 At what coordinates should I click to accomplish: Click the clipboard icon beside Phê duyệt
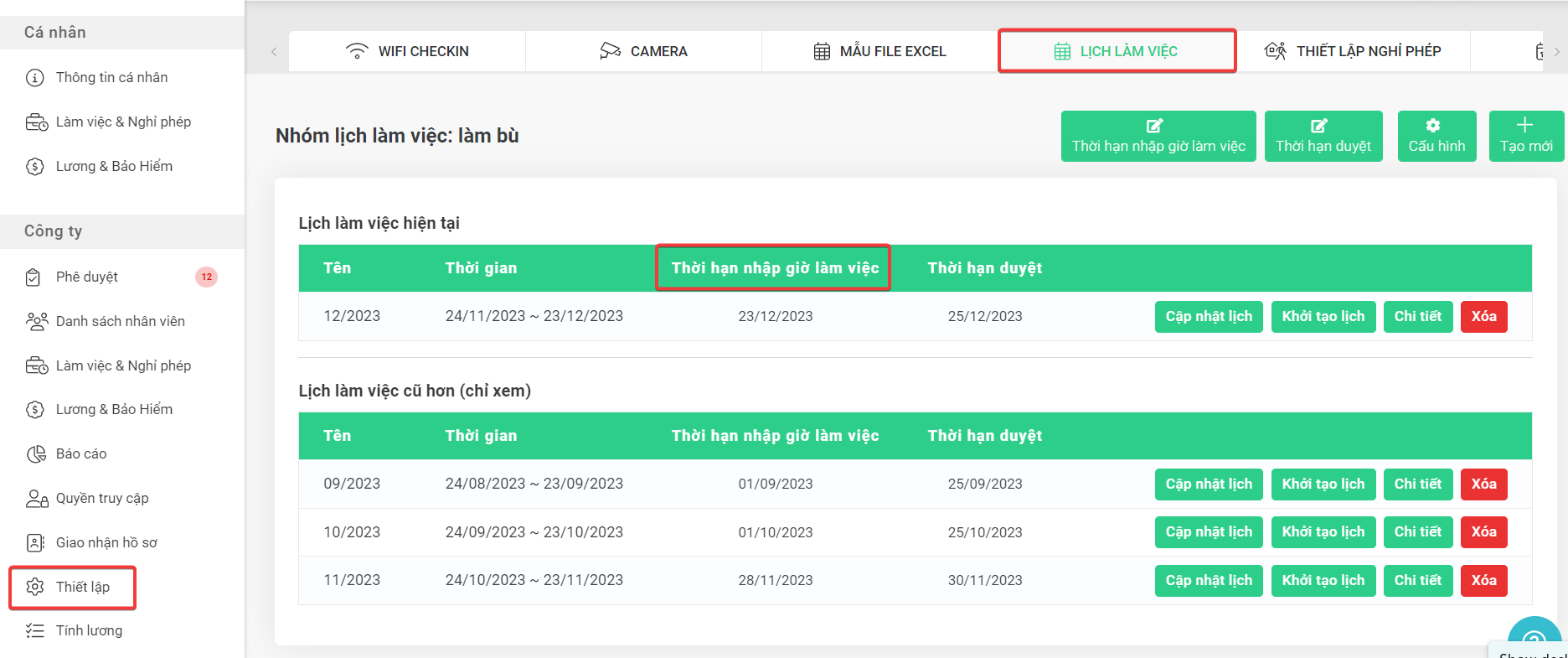(x=34, y=277)
